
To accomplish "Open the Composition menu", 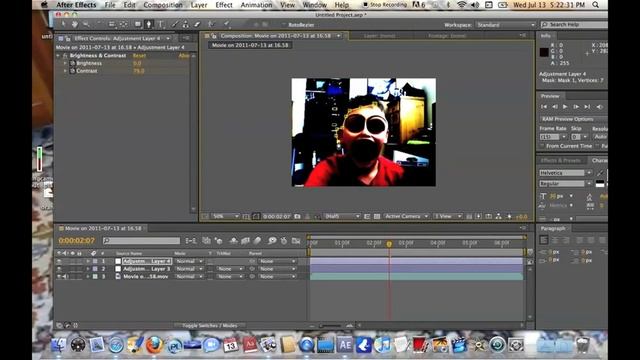I will tap(162, 5).
